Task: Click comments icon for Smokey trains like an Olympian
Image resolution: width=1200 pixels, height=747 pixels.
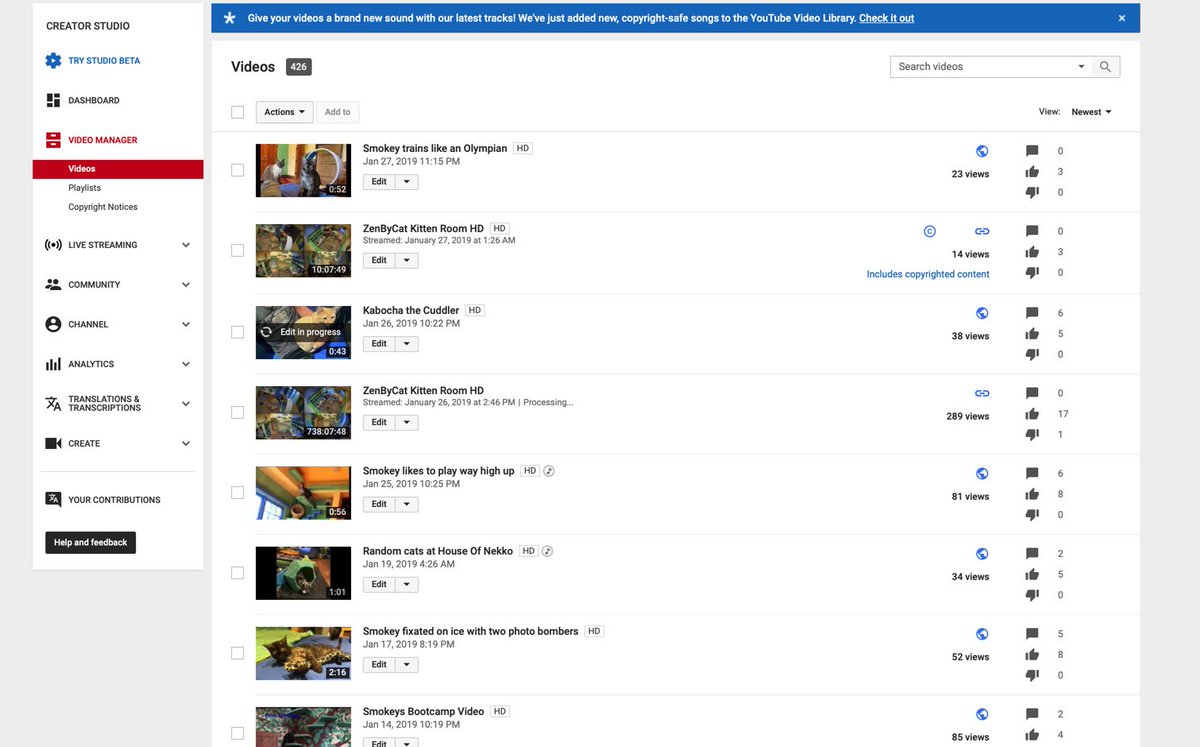Action: [x=1032, y=151]
